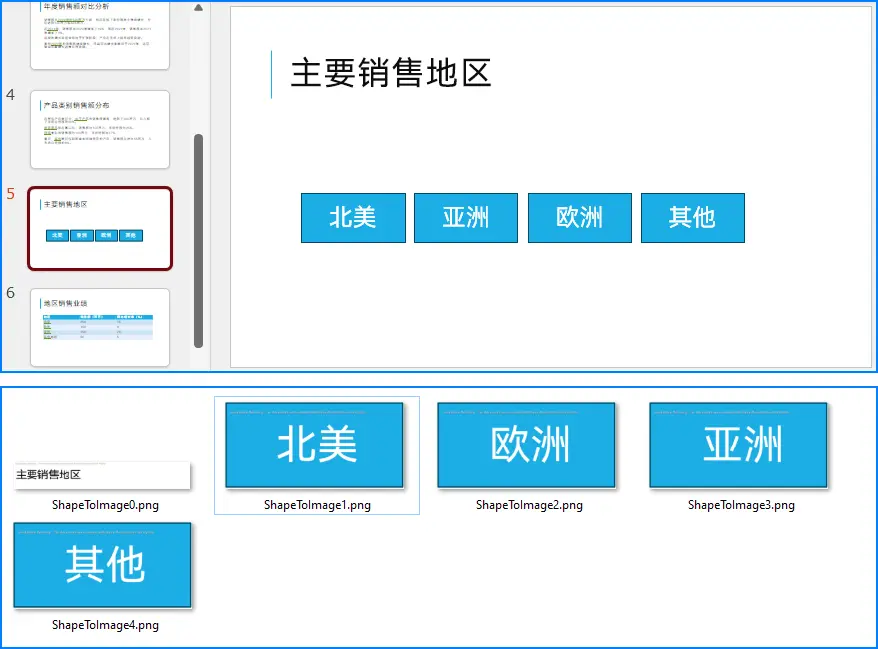This screenshot has width=878, height=649.
Task: Select the 欧洲 shape on the slide
Action: coord(579,217)
